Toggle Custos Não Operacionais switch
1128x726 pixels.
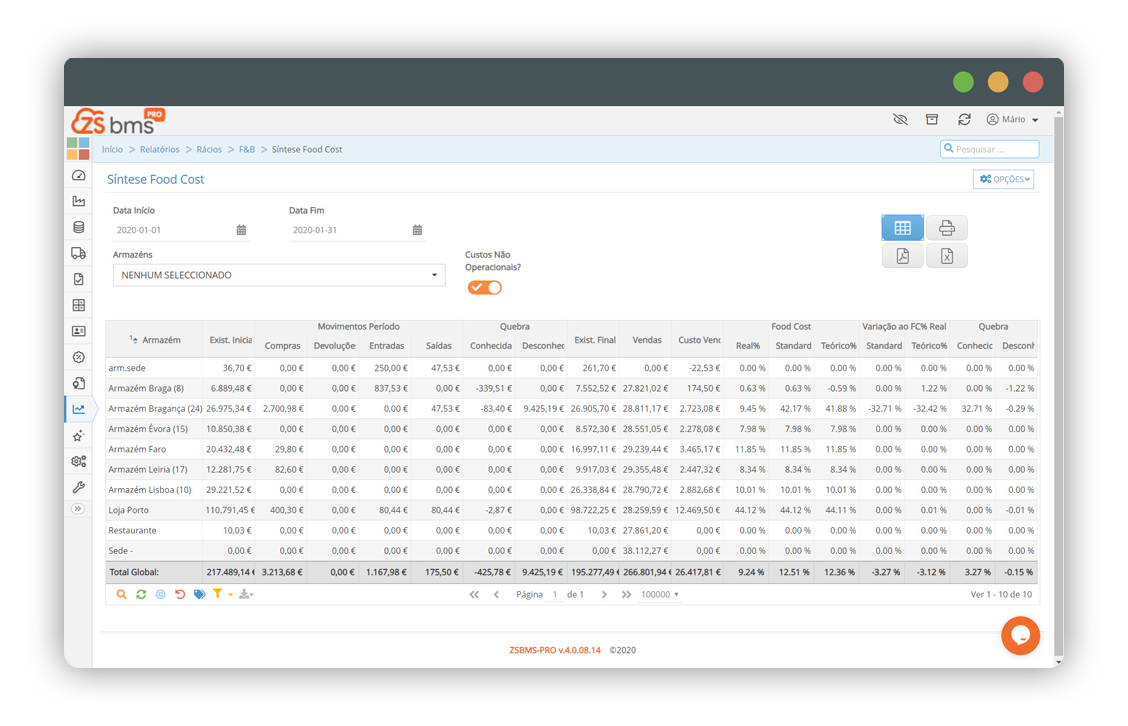click(x=484, y=288)
